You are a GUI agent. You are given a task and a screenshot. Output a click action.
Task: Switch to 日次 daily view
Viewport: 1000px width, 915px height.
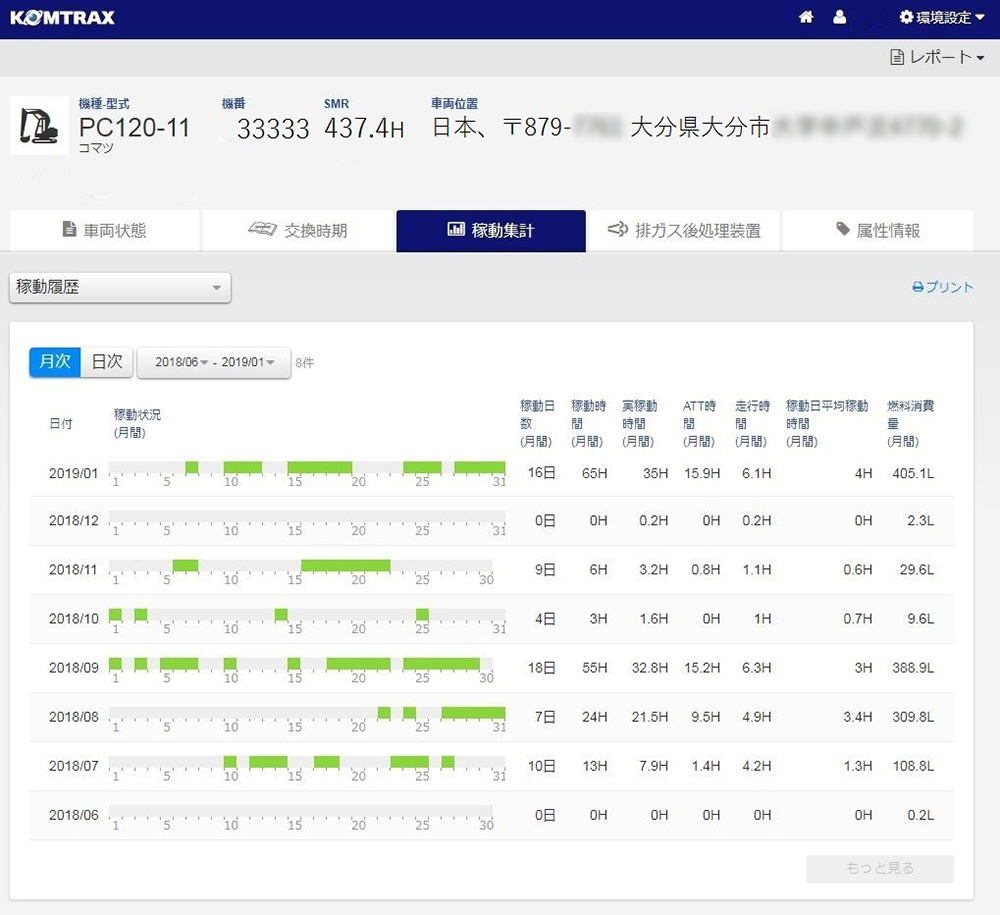click(107, 362)
